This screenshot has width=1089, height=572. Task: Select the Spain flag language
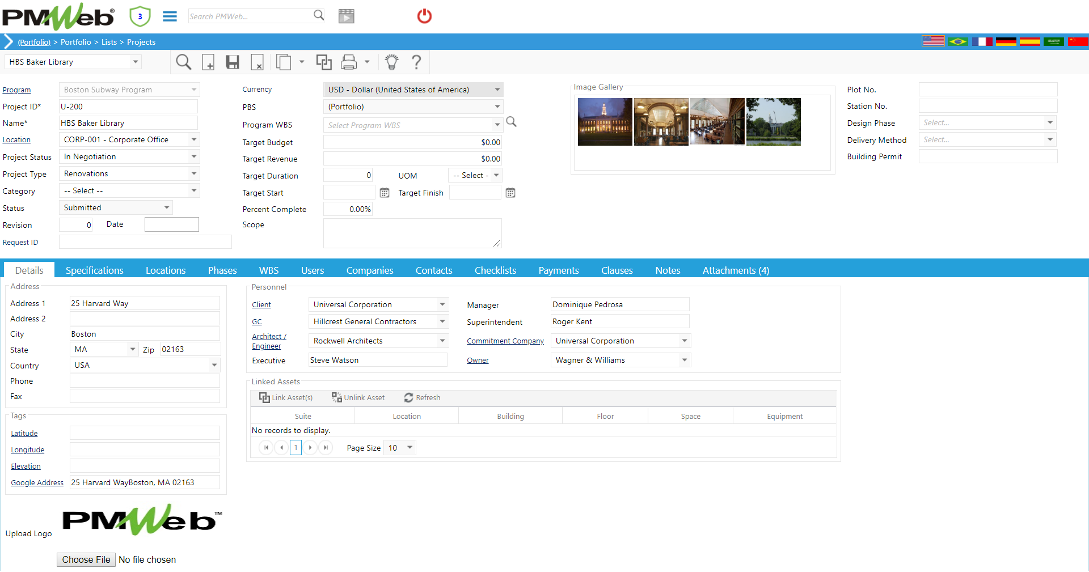[1030, 42]
